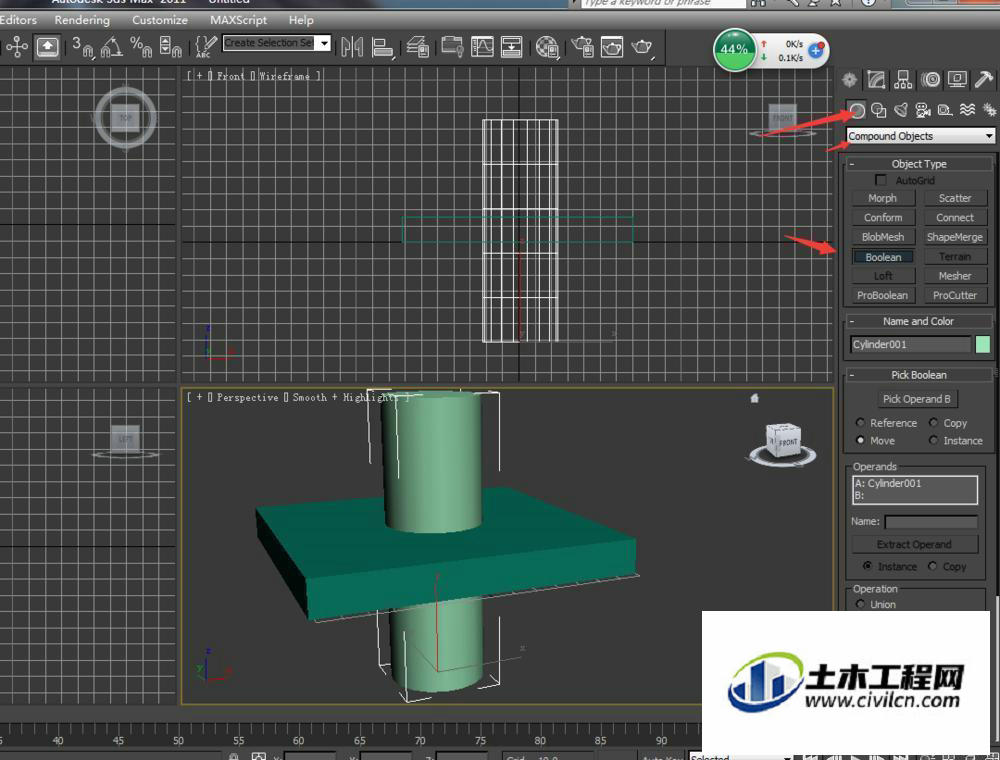The height and width of the screenshot is (760, 1000).
Task: Click the ShapeMerge button
Action: pos(955,237)
